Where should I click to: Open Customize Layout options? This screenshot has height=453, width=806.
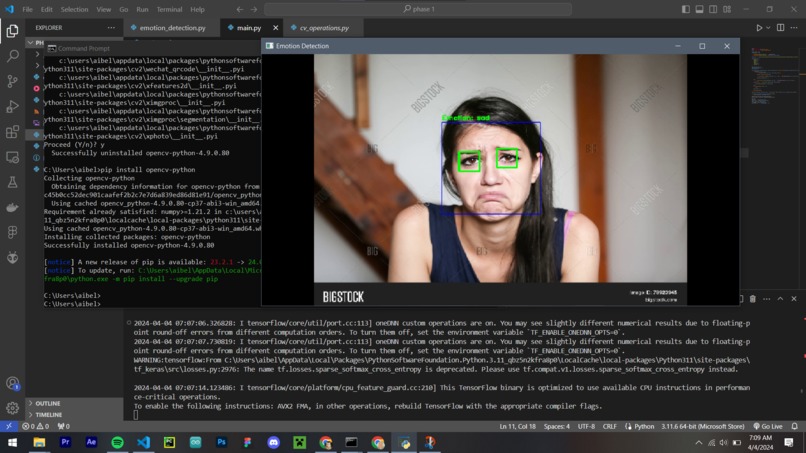(727, 9)
